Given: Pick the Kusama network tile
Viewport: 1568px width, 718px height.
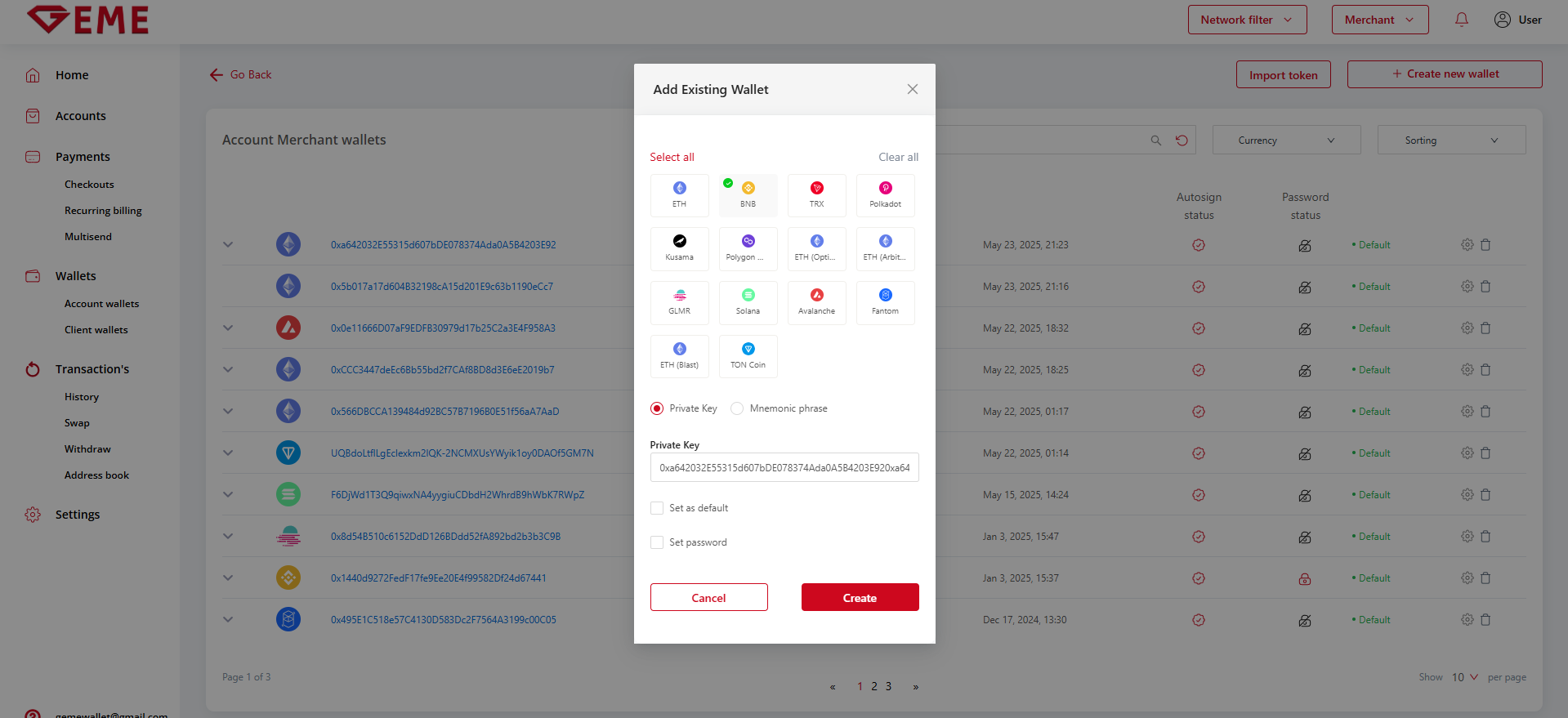Looking at the screenshot, I should pyautogui.click(x=679, y=248).
